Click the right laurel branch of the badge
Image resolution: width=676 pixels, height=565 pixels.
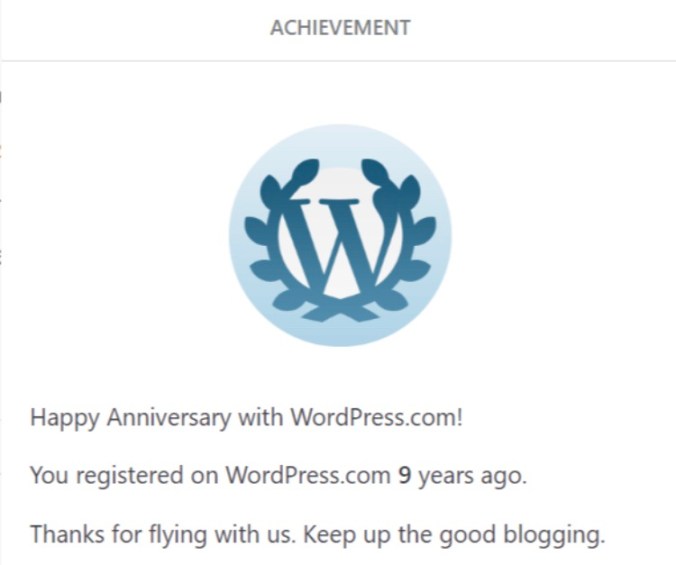(x=411, y=240)
